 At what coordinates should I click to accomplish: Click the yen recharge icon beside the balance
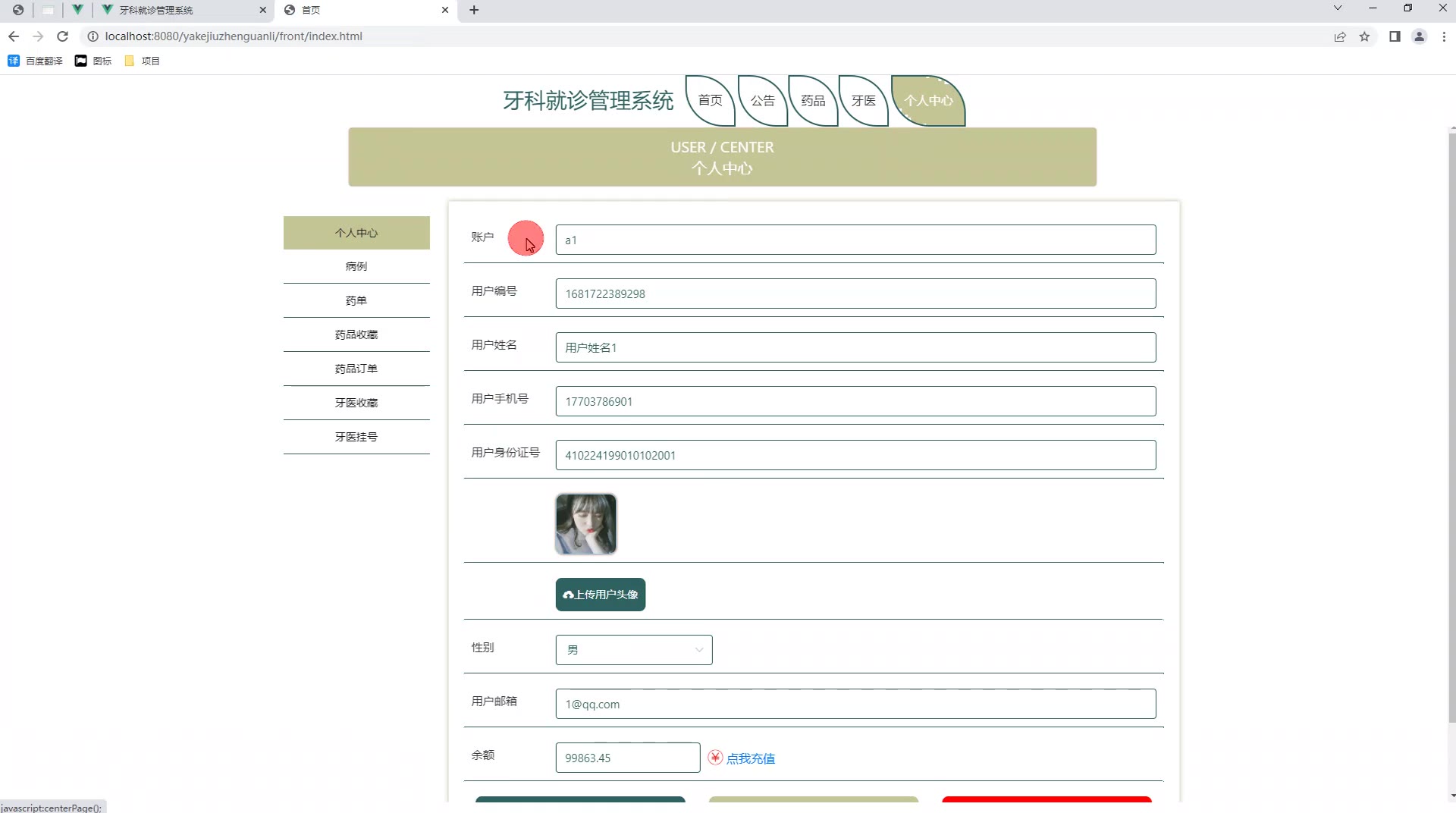coord(715,758)
